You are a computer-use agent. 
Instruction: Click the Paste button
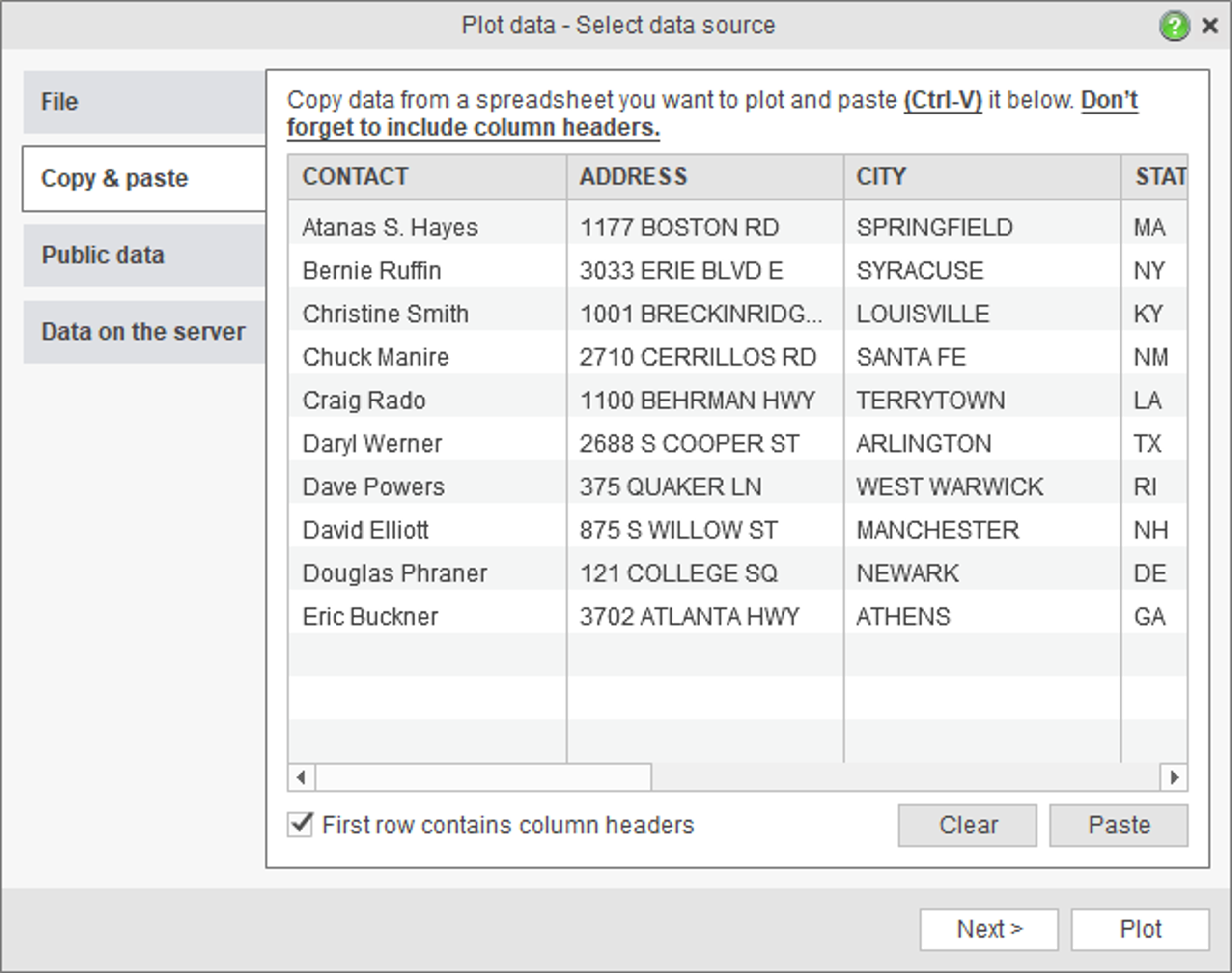click(1119, 826)
